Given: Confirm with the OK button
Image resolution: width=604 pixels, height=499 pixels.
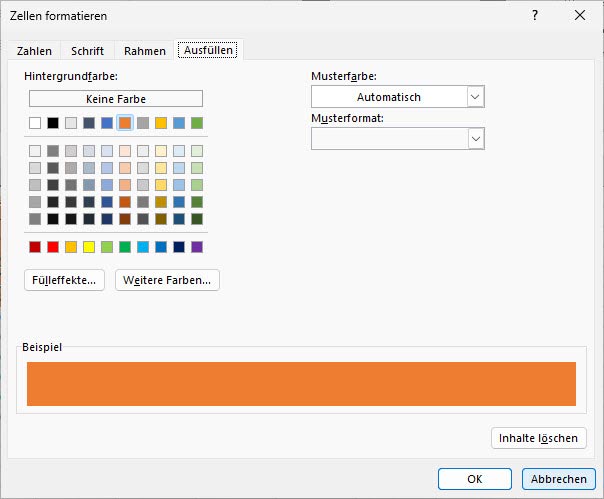Looking at the screenshot, I should coord(475,479).
